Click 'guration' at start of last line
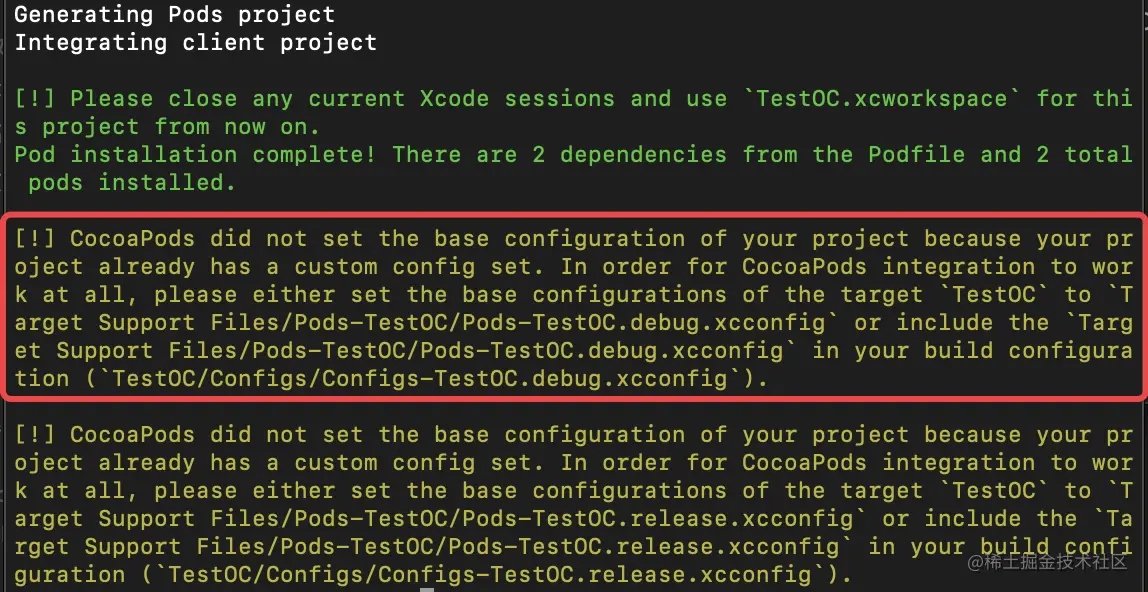Image resolution: width=1148 pixels, height=592 pixels. click(x=70, y=574)
